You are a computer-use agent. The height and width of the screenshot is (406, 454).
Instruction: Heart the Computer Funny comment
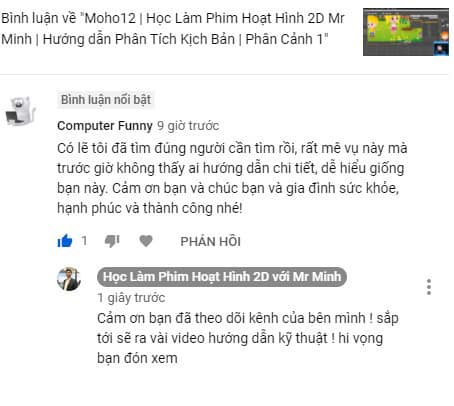pos(146,241)
